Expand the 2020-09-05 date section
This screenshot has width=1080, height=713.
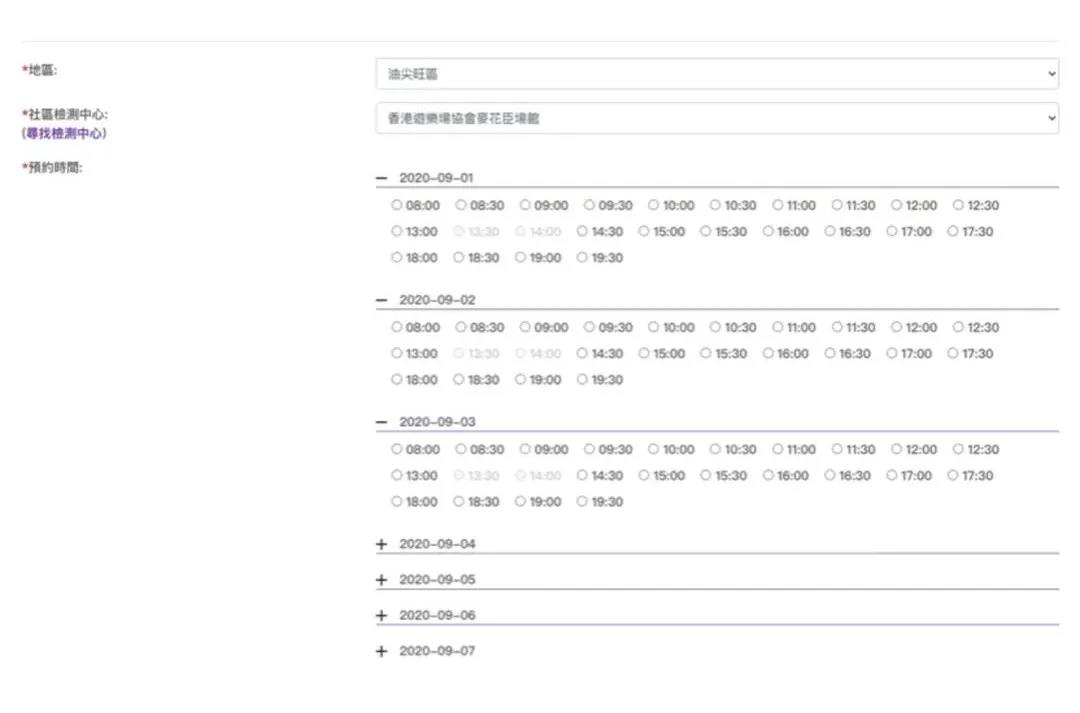(381, 580)
